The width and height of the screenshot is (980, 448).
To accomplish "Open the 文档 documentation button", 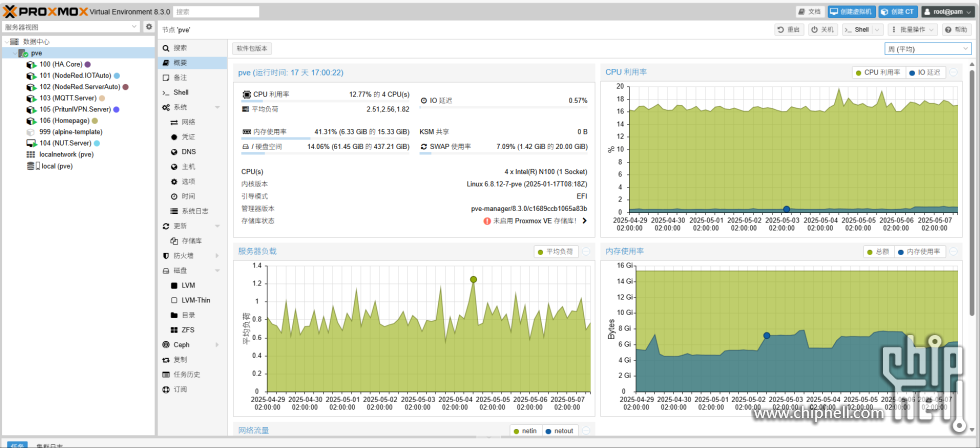I will coord(810,11).
